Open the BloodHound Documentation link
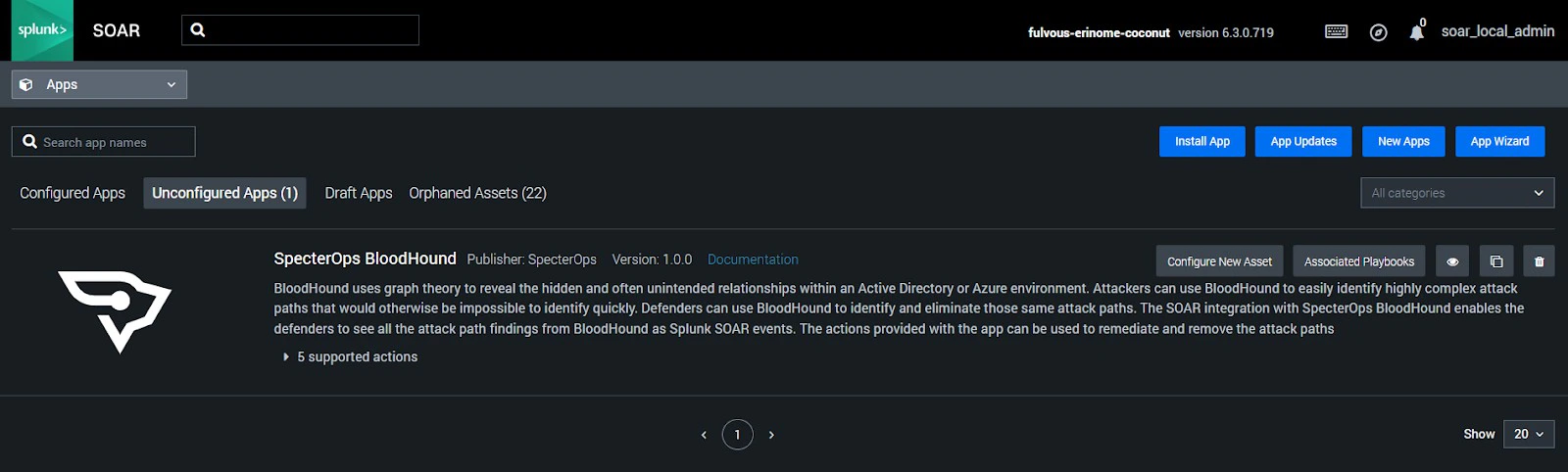 point(753,260)
